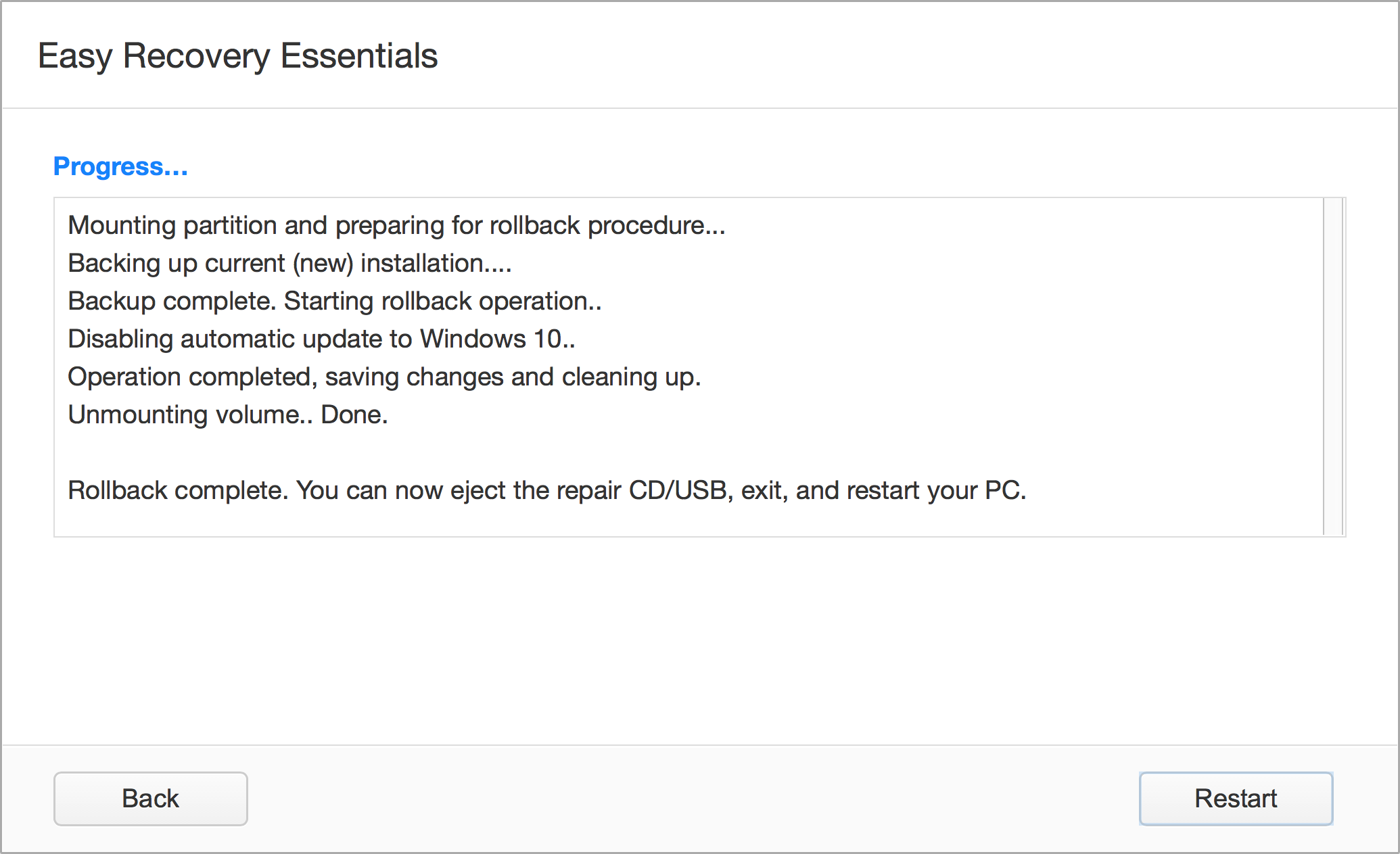Click the 'Mounting partition and preparing' log line
Screen dimensions: 1400x854
396,225
